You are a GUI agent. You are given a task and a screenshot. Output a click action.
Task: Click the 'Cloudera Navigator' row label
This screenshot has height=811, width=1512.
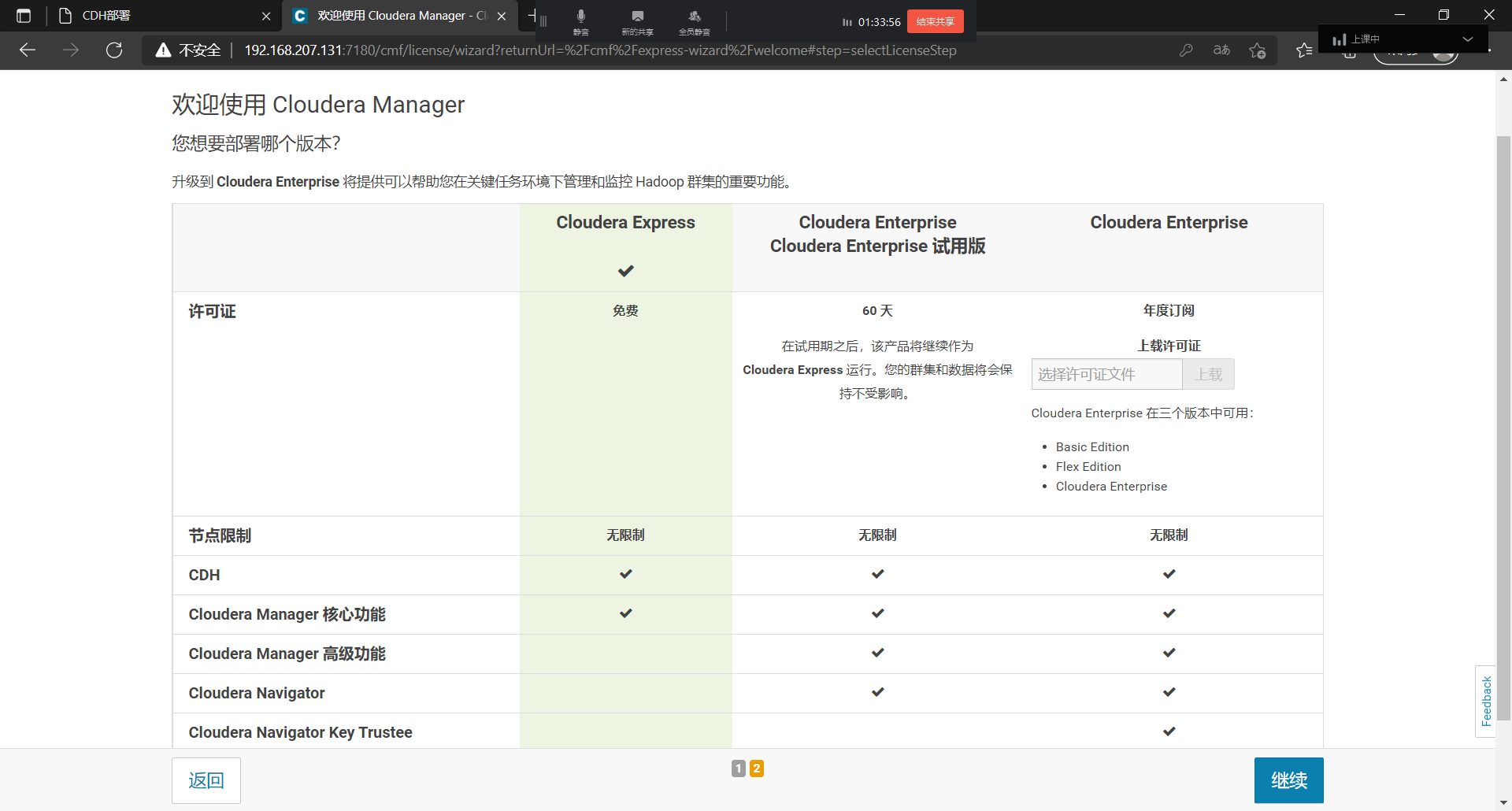pyautogui.click(x=257, y=693)
